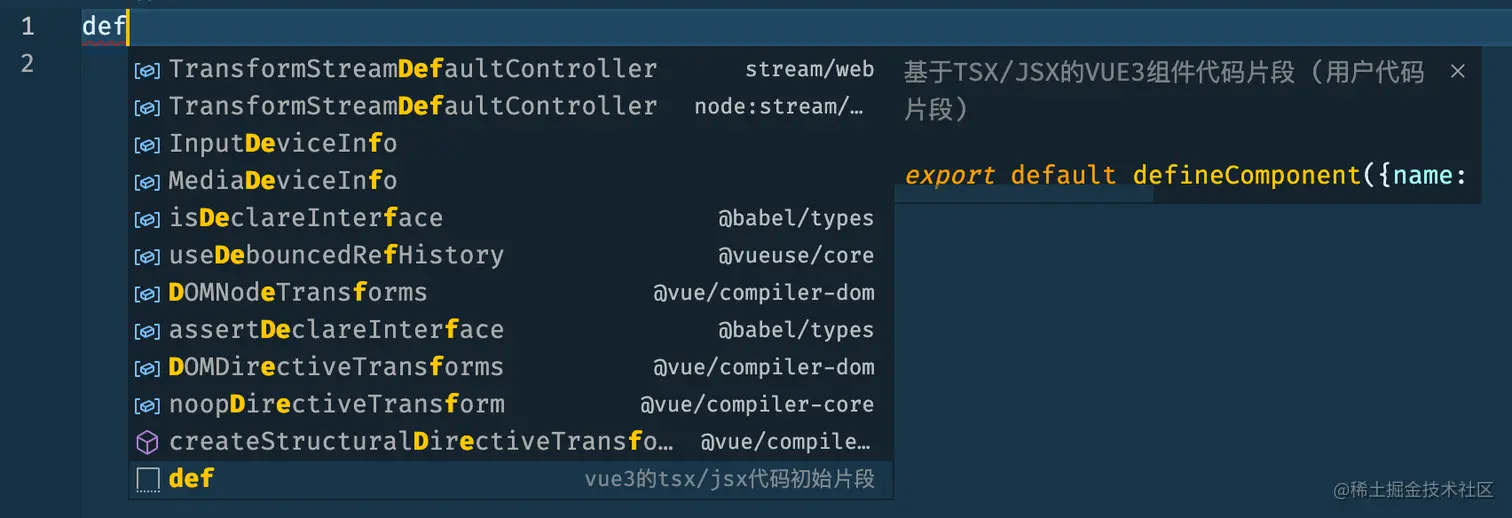1512x518 pixels.
Task: Click the icon beside noopDirectiveTransform
Action: click(147, 405)
